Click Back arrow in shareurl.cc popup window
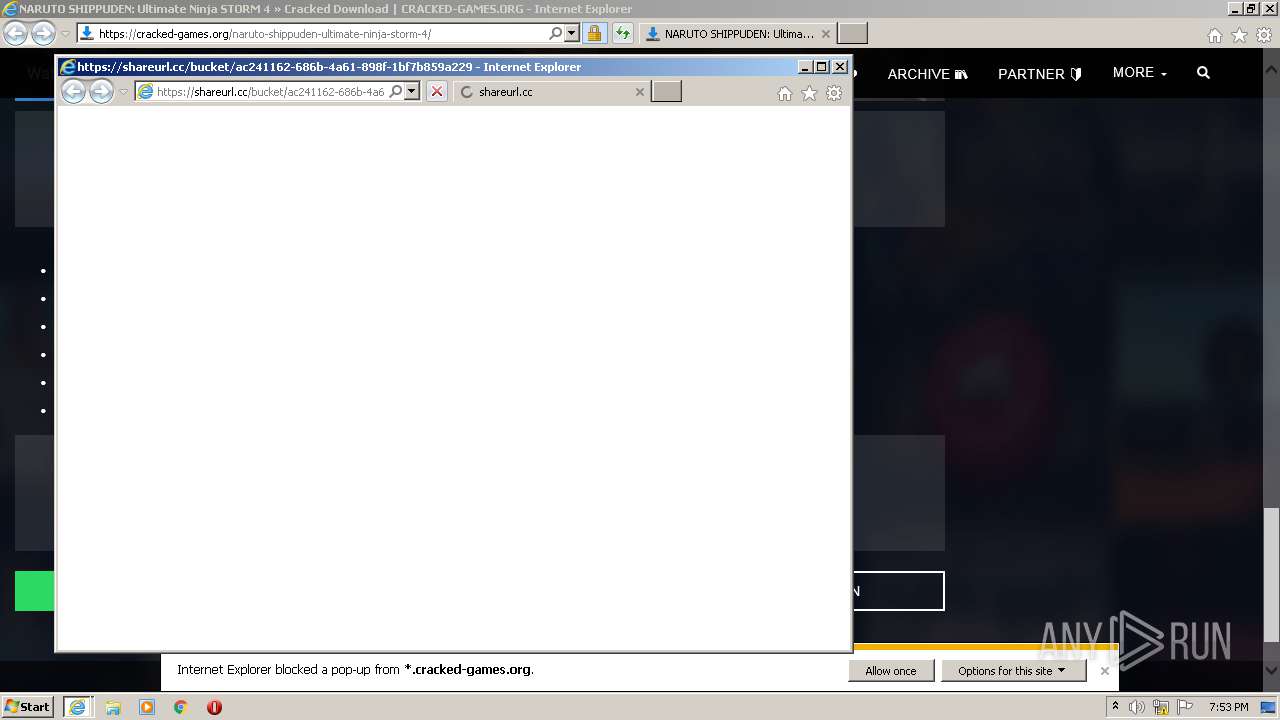Screen dimensions: 1280x720 click(73, 92)
